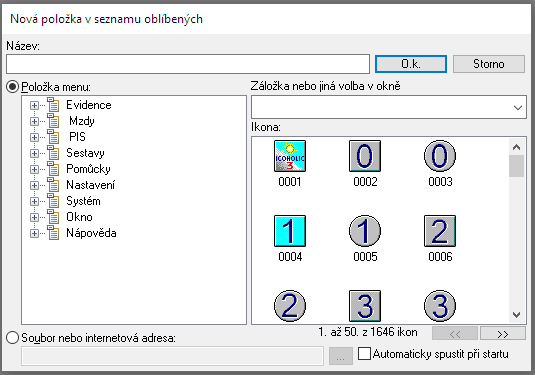535x375 pixels.
Task: Select the square cyan number three icon
Action: (x=365, y=306)
